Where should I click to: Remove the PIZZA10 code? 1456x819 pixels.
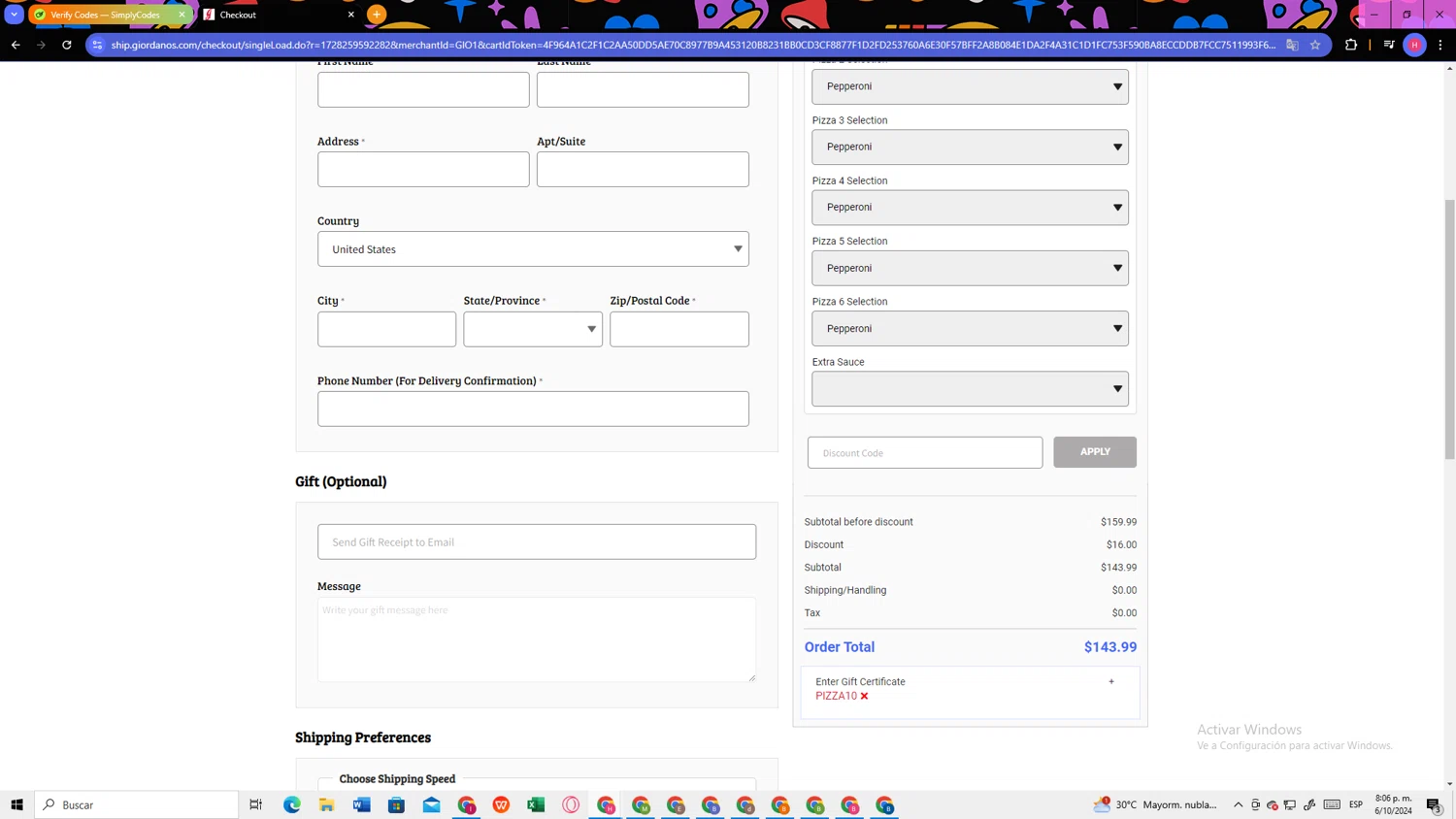864,696
